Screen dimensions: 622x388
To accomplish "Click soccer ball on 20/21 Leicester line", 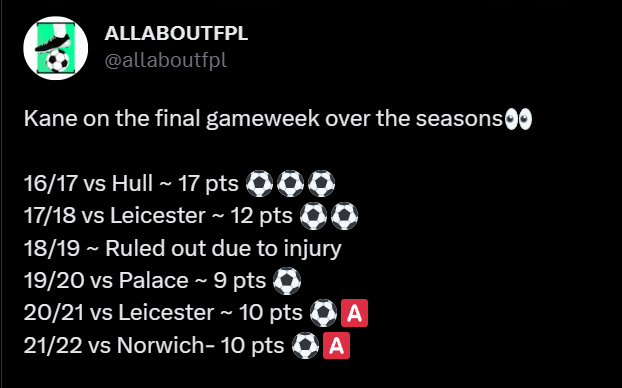I will (323, 313).
